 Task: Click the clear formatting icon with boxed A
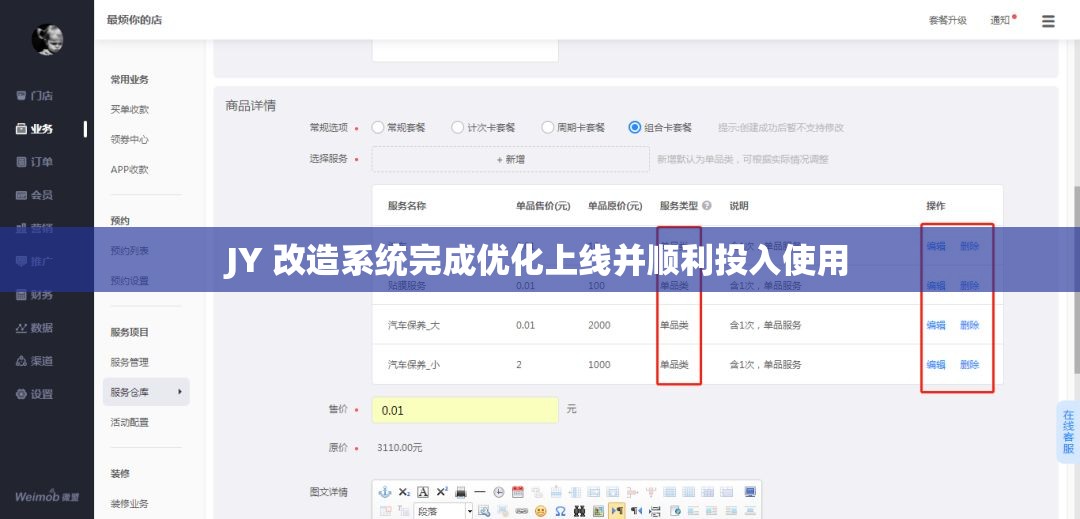[423, 491]
